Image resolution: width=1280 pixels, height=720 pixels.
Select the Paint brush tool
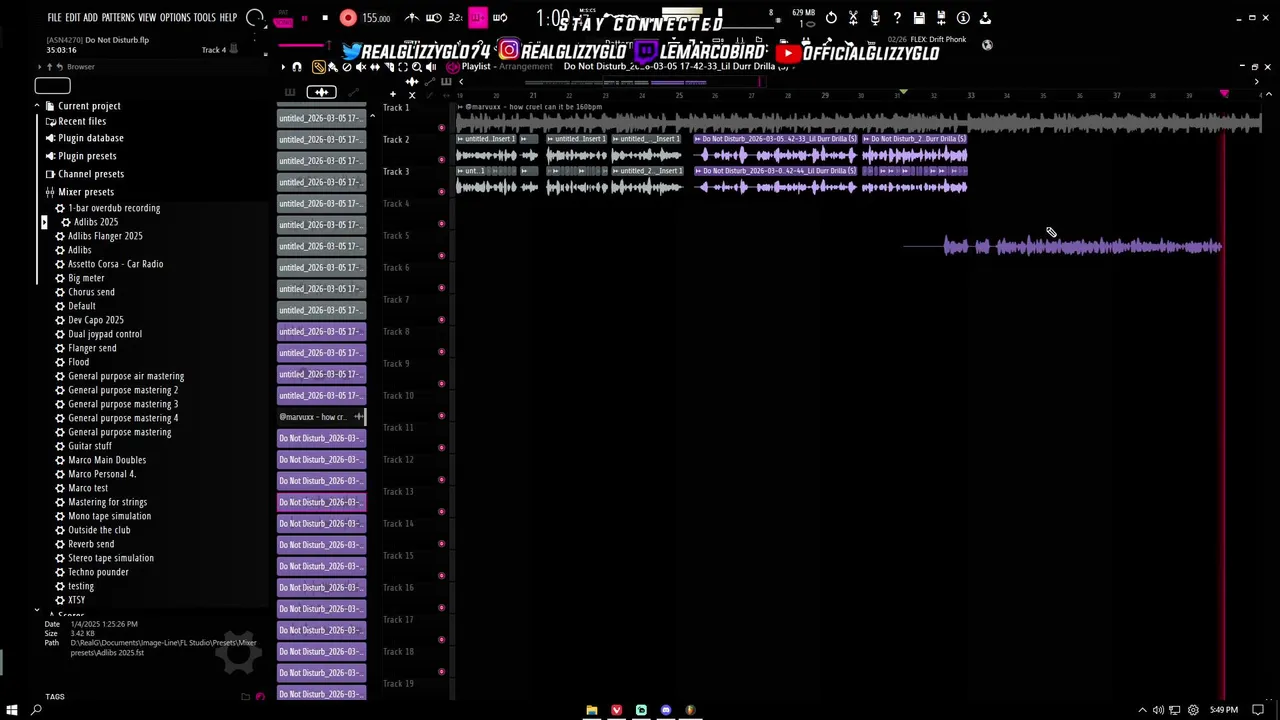coord(333,67)
